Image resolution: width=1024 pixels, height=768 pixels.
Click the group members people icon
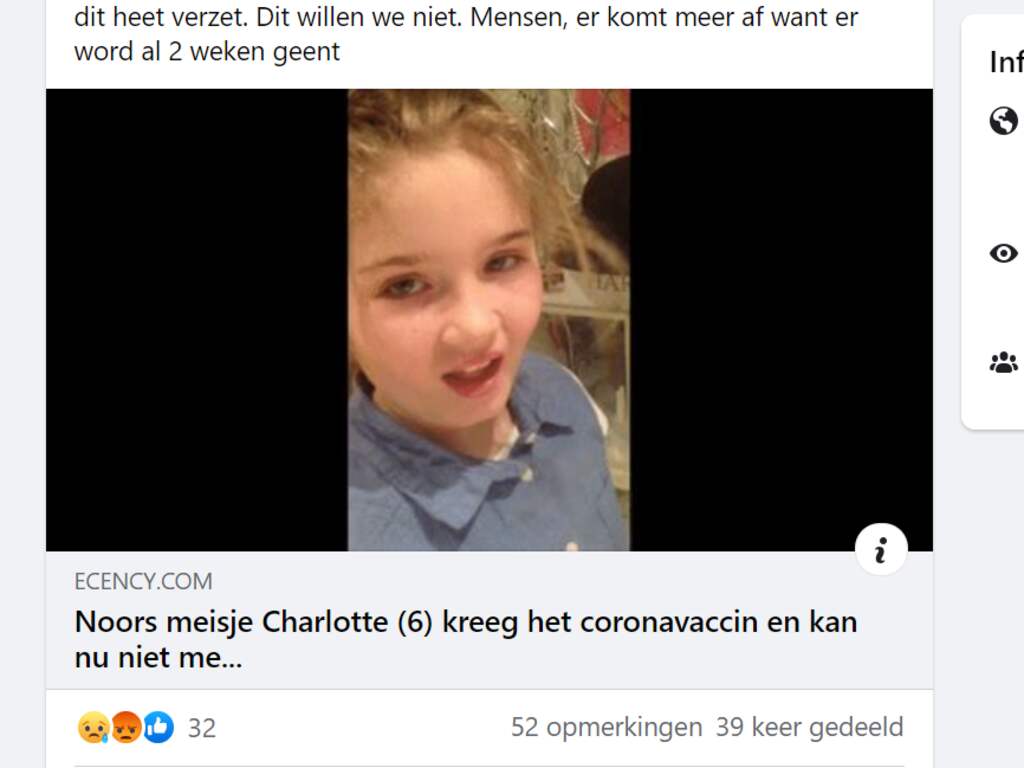1003,362
